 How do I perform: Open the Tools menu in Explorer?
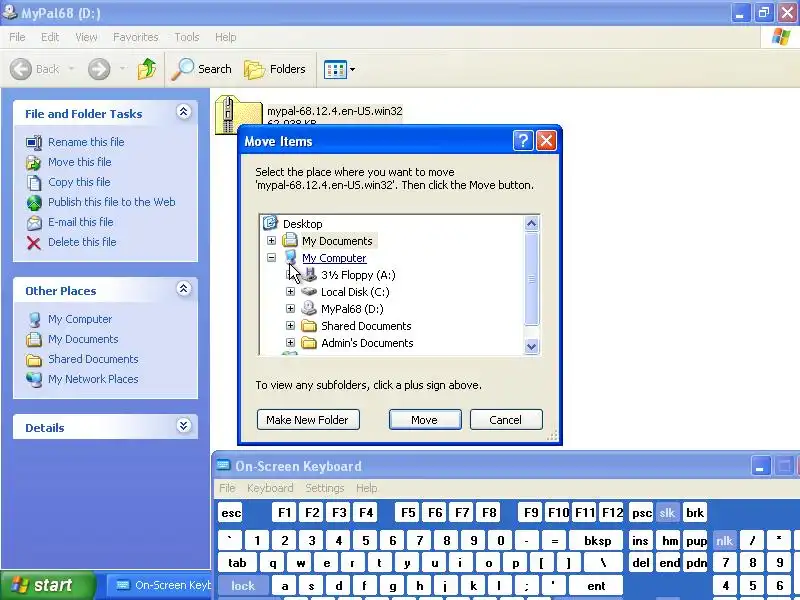(187, 37)
